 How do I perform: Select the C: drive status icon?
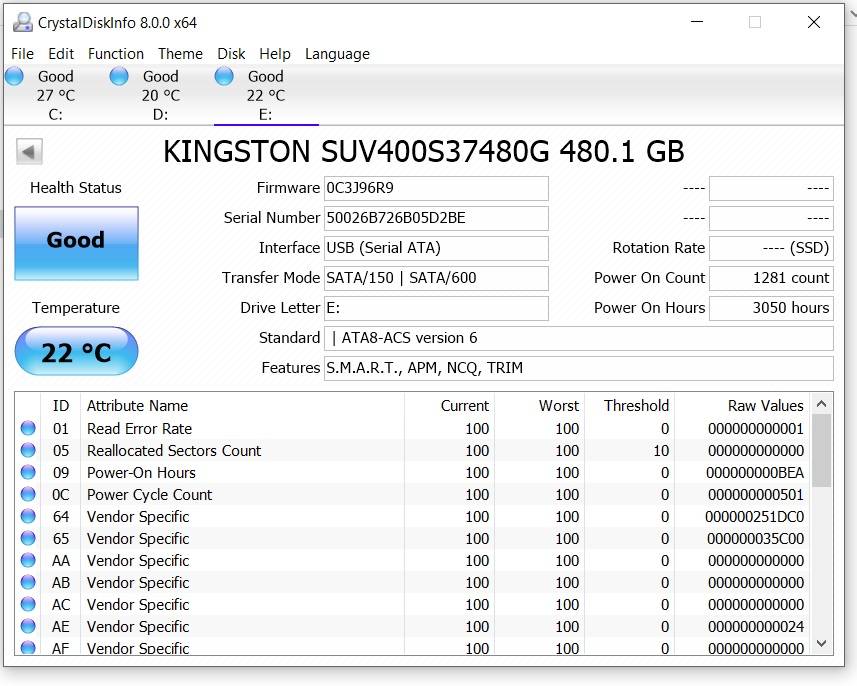(x=15, y=77)
